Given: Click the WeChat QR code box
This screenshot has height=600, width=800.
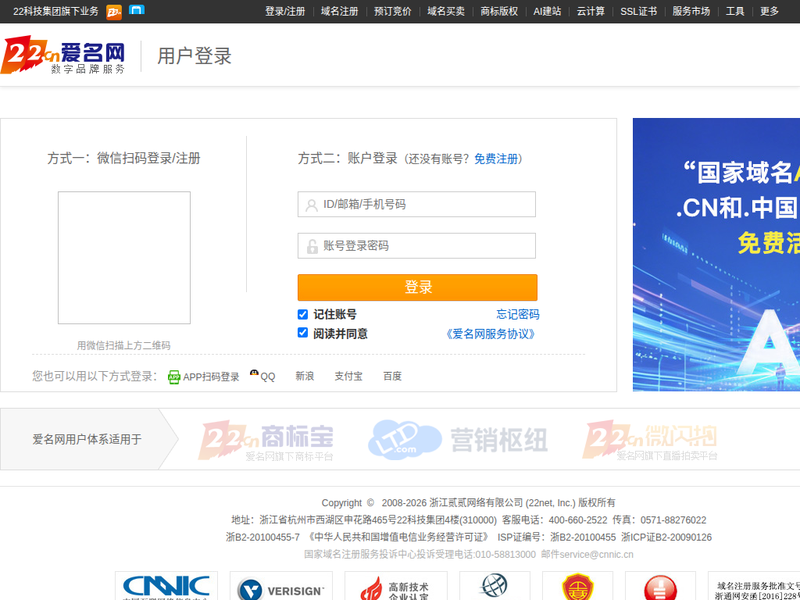Looking at the screenshot, I should tap(124, 258).
